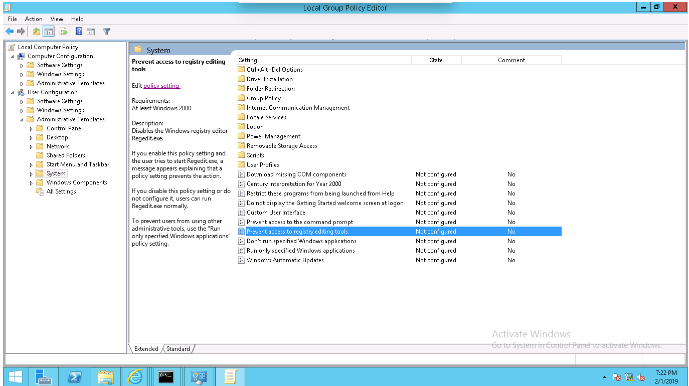Select 'Don't run specified Windows applications' policy
This screenshot has height=386, width=689.
(301, 241)
